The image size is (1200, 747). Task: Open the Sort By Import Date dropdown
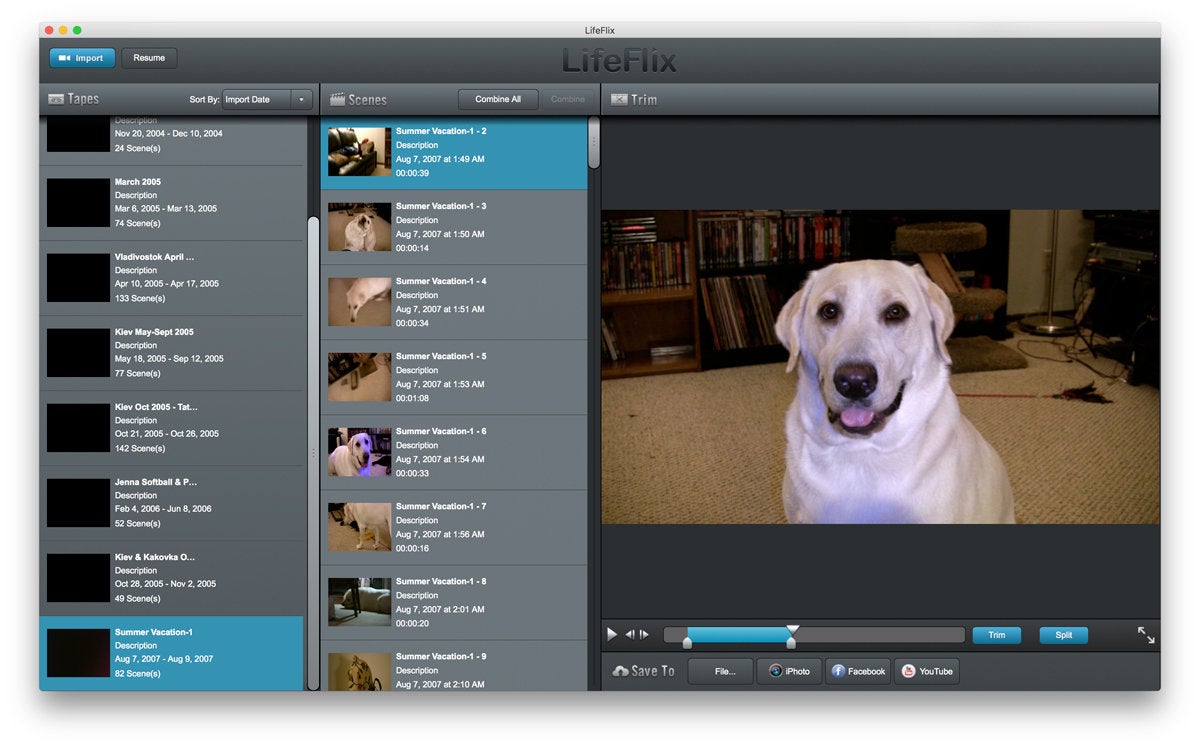[x=268, y=99]
